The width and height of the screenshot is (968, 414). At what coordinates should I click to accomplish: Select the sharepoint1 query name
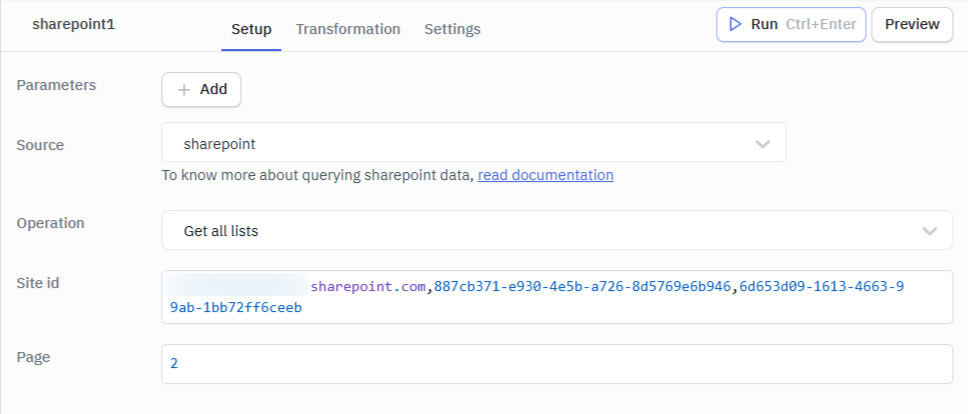pos(73,25)
